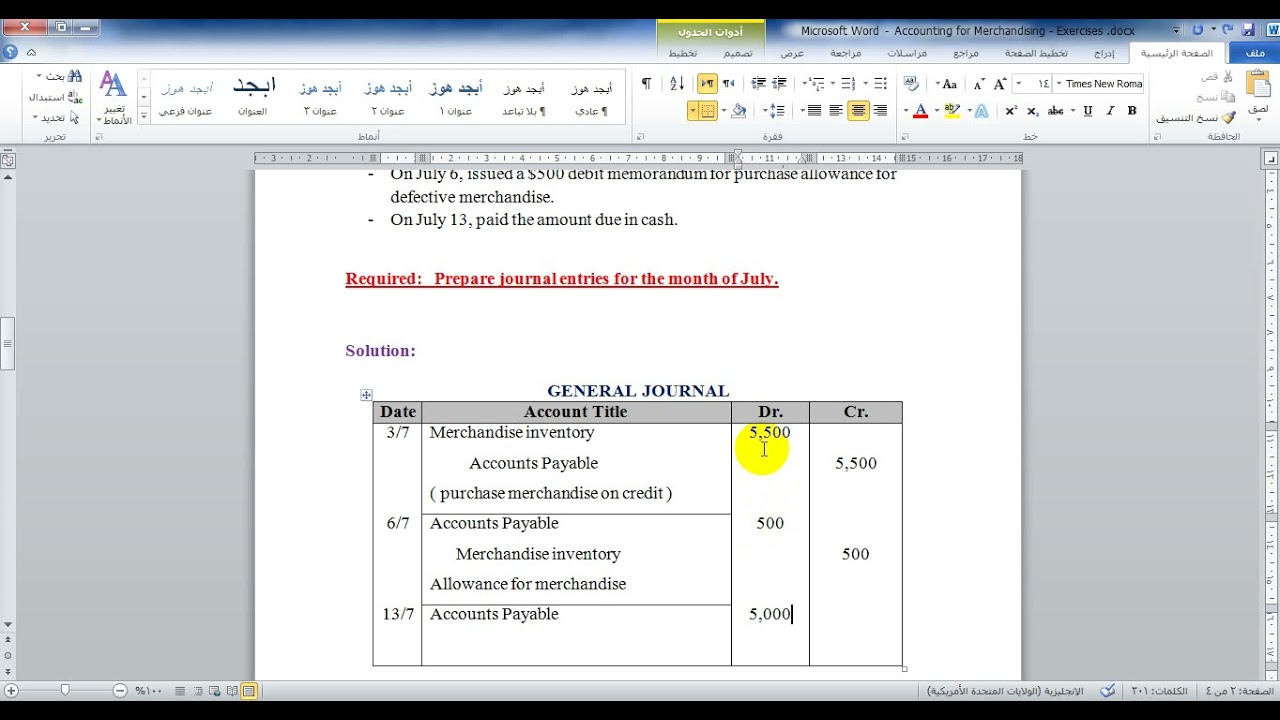Apply the No Spacing (بلا تباعد) style
The image size is (1280, 720).
click(x=524, y=98)
